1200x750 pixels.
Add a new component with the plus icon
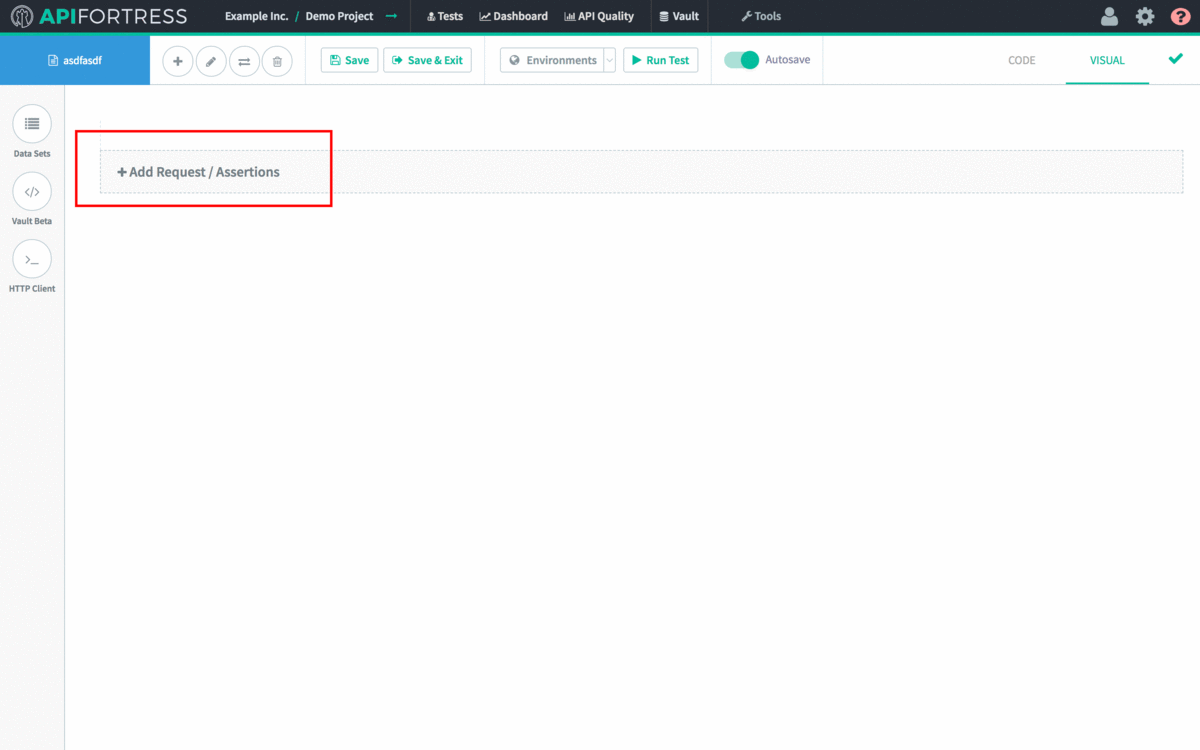click(x=178, y=60)
